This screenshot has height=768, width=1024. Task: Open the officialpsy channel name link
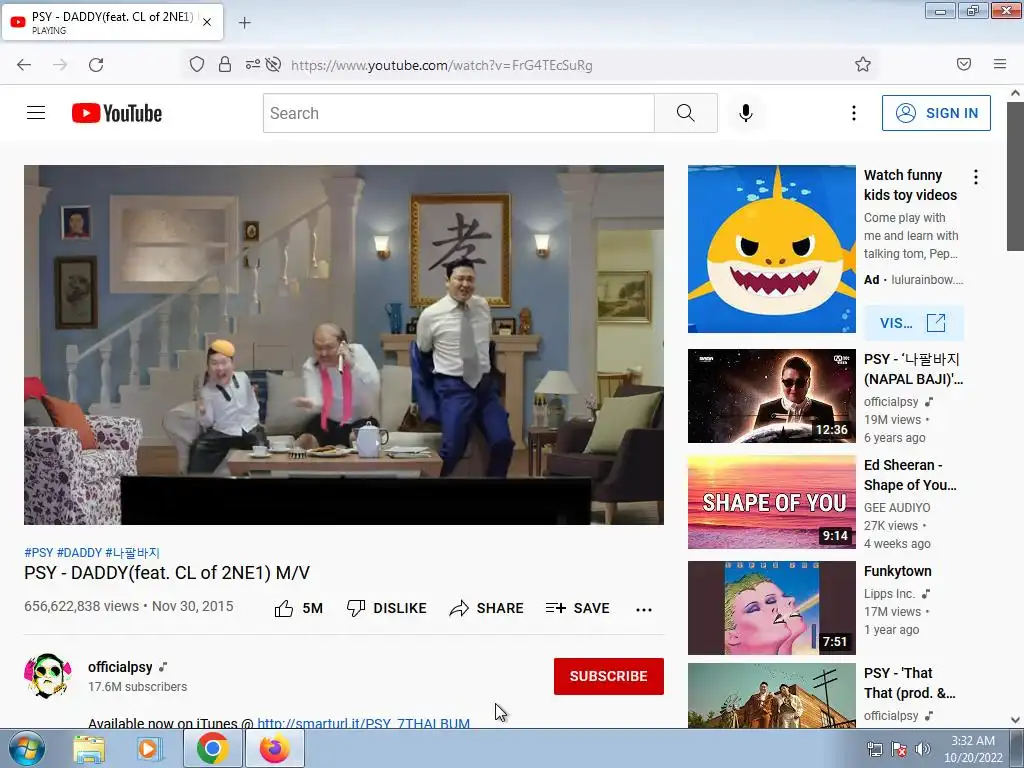pos(120,667)
